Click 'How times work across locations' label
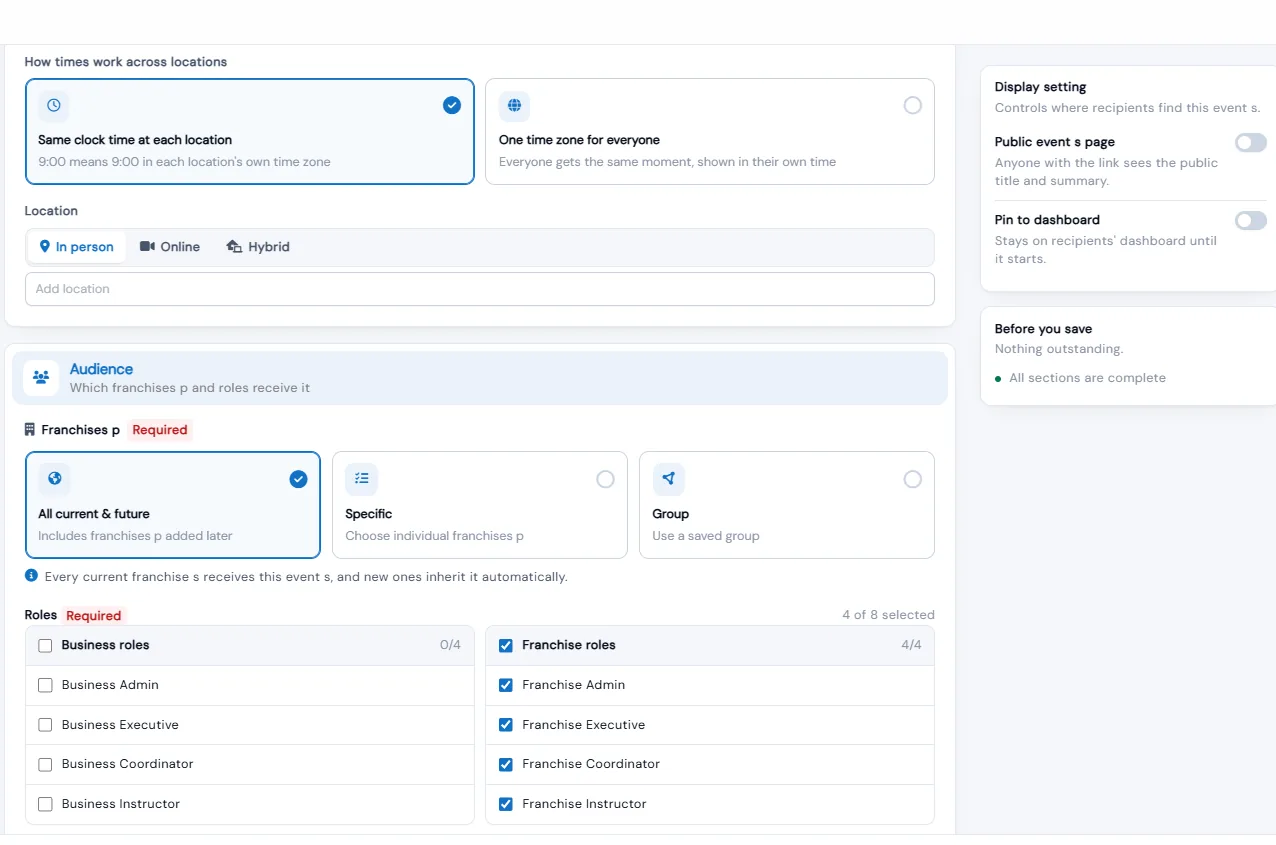 [126, 62]
